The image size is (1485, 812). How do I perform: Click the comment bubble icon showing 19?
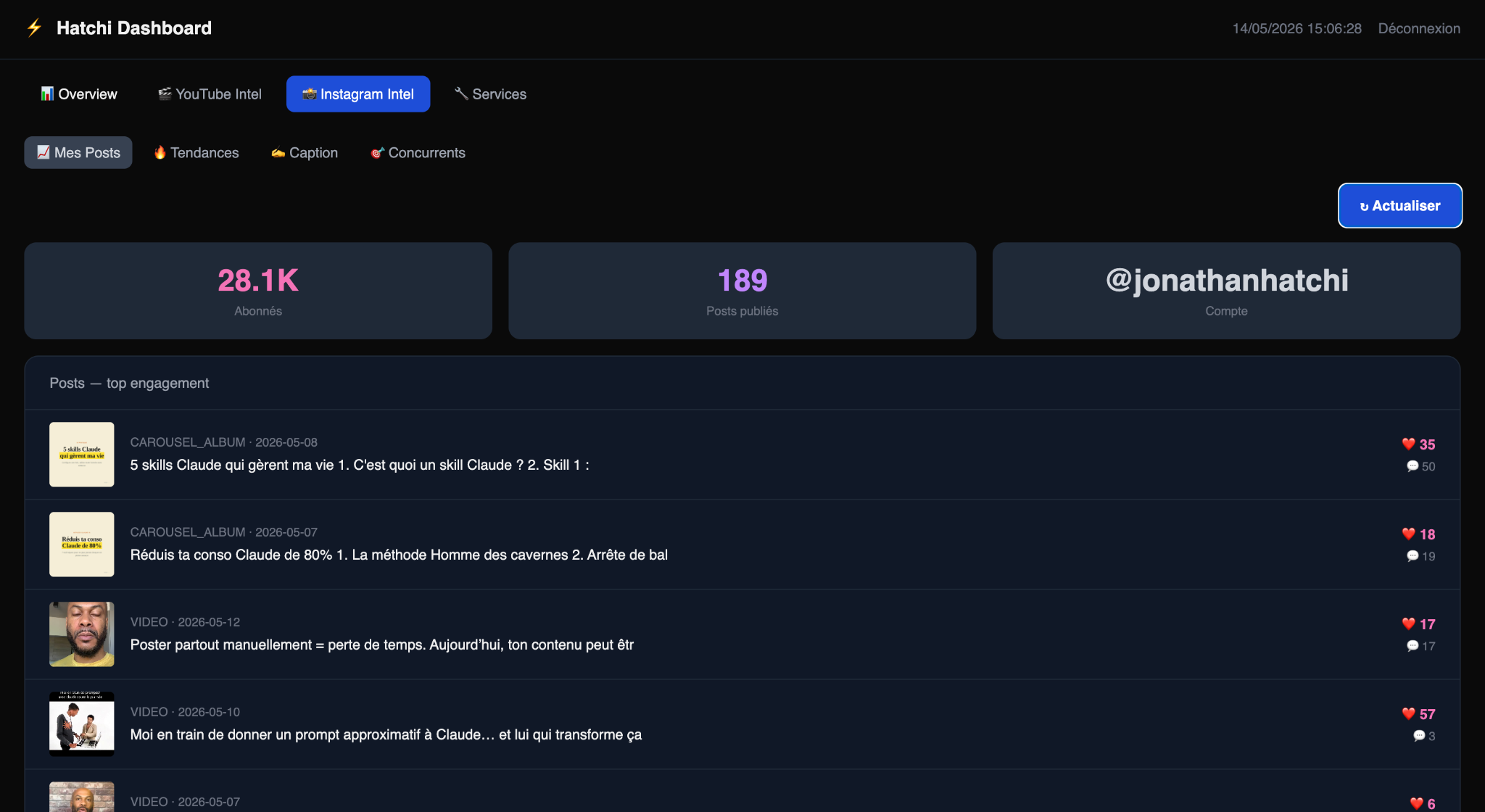[1412, 556]
